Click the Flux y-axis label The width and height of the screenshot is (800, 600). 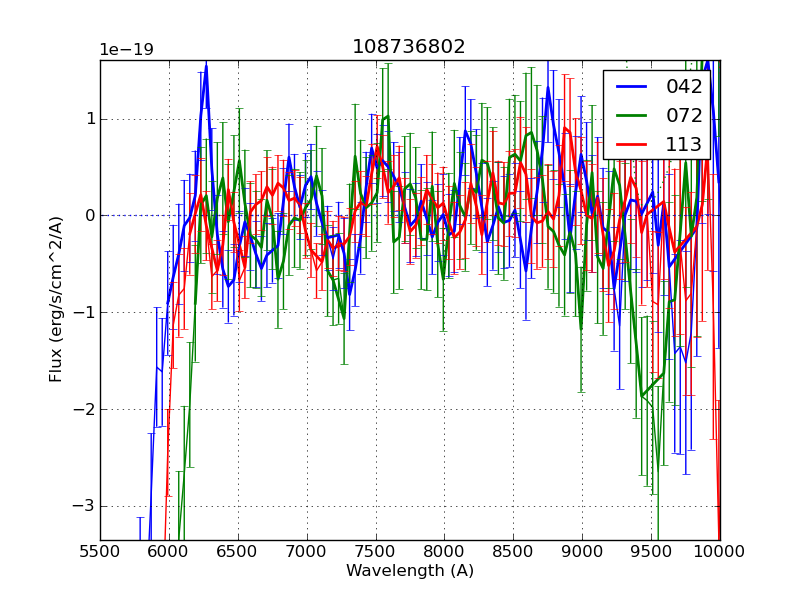click(57, 300)
